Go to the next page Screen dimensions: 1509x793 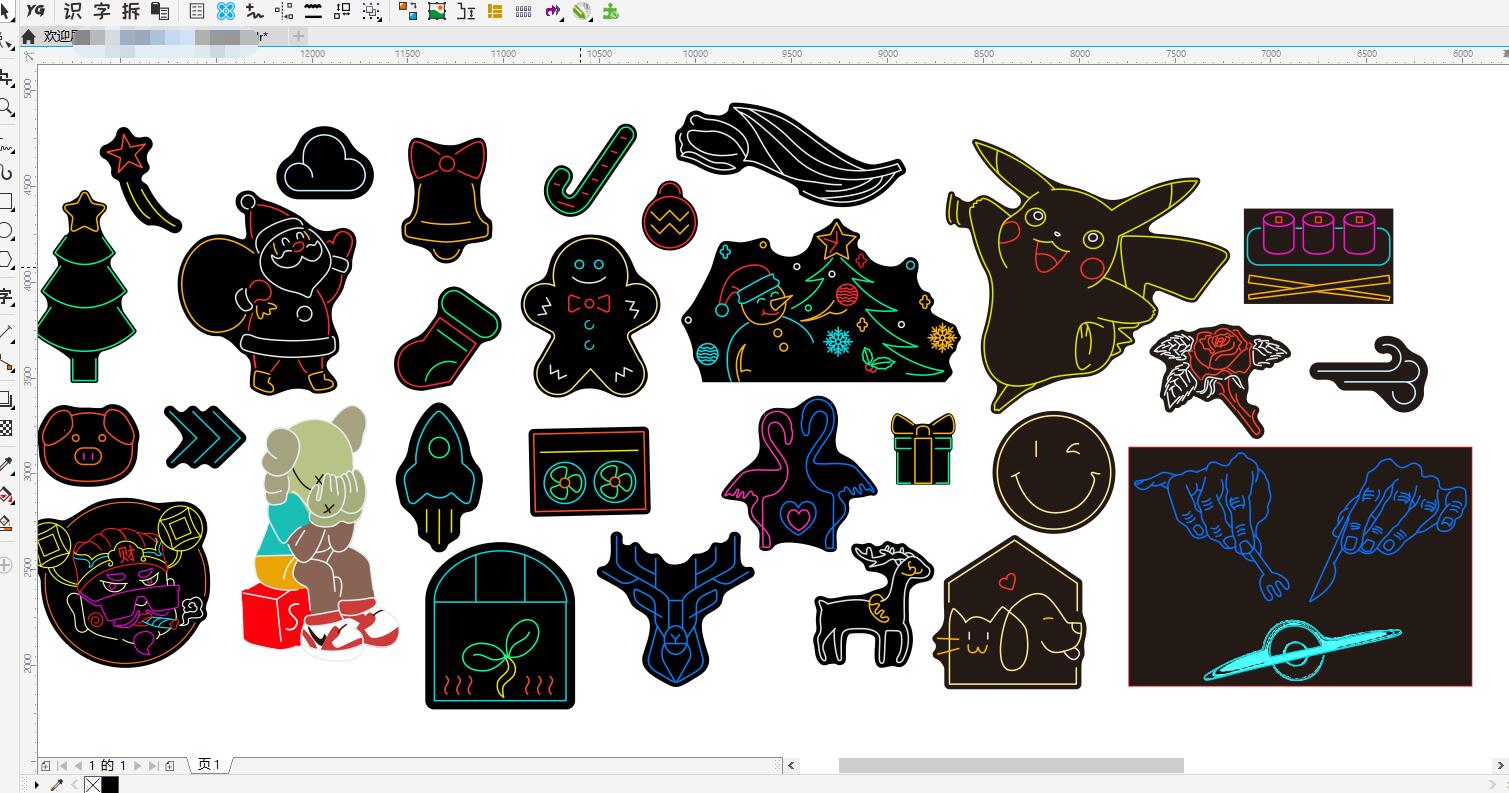click(138, 766)
